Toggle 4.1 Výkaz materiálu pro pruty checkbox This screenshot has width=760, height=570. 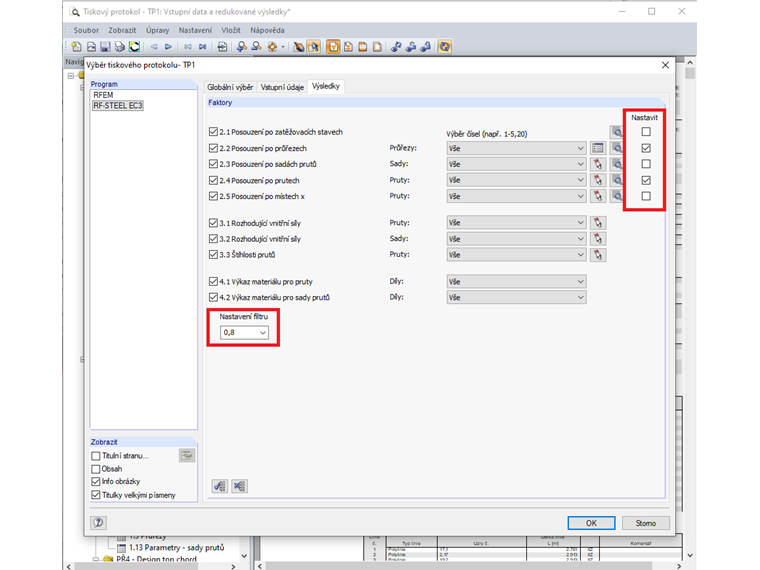213,281
